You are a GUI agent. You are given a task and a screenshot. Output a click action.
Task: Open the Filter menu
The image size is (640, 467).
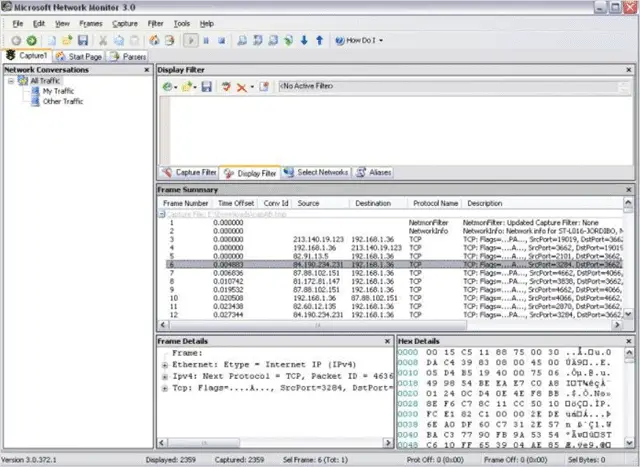click(156, 24)
